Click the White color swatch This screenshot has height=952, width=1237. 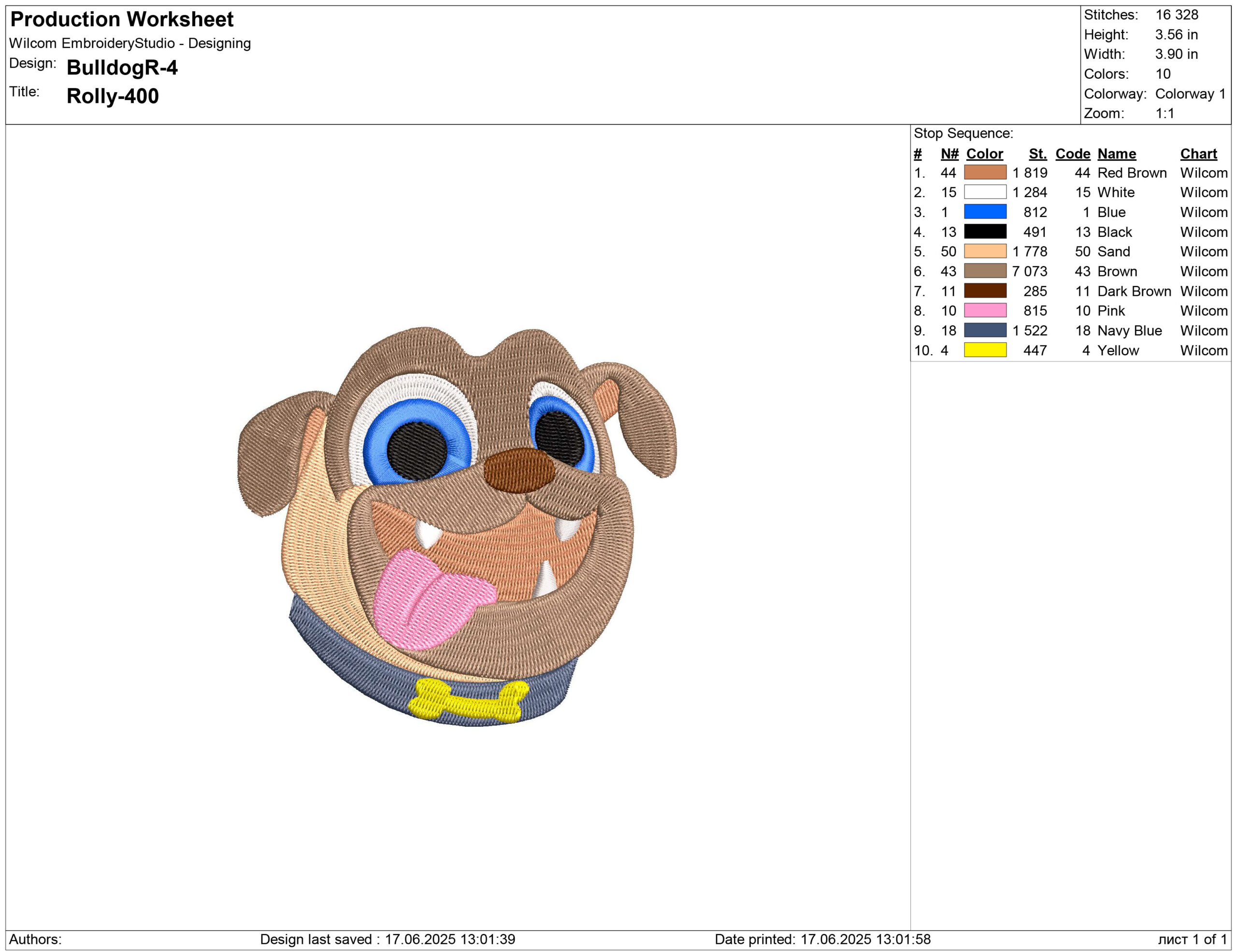(x=985, y=192)
